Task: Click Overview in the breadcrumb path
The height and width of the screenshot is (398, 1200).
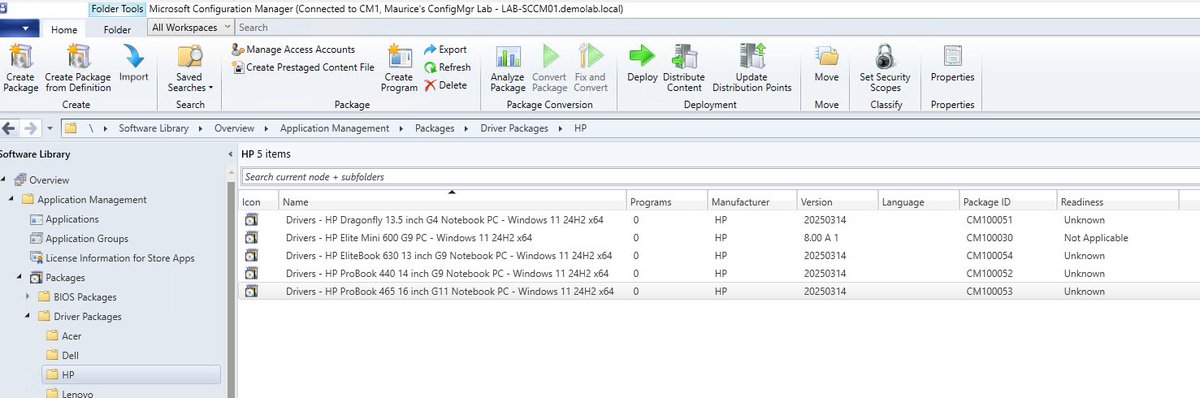Action: point(234,128)
